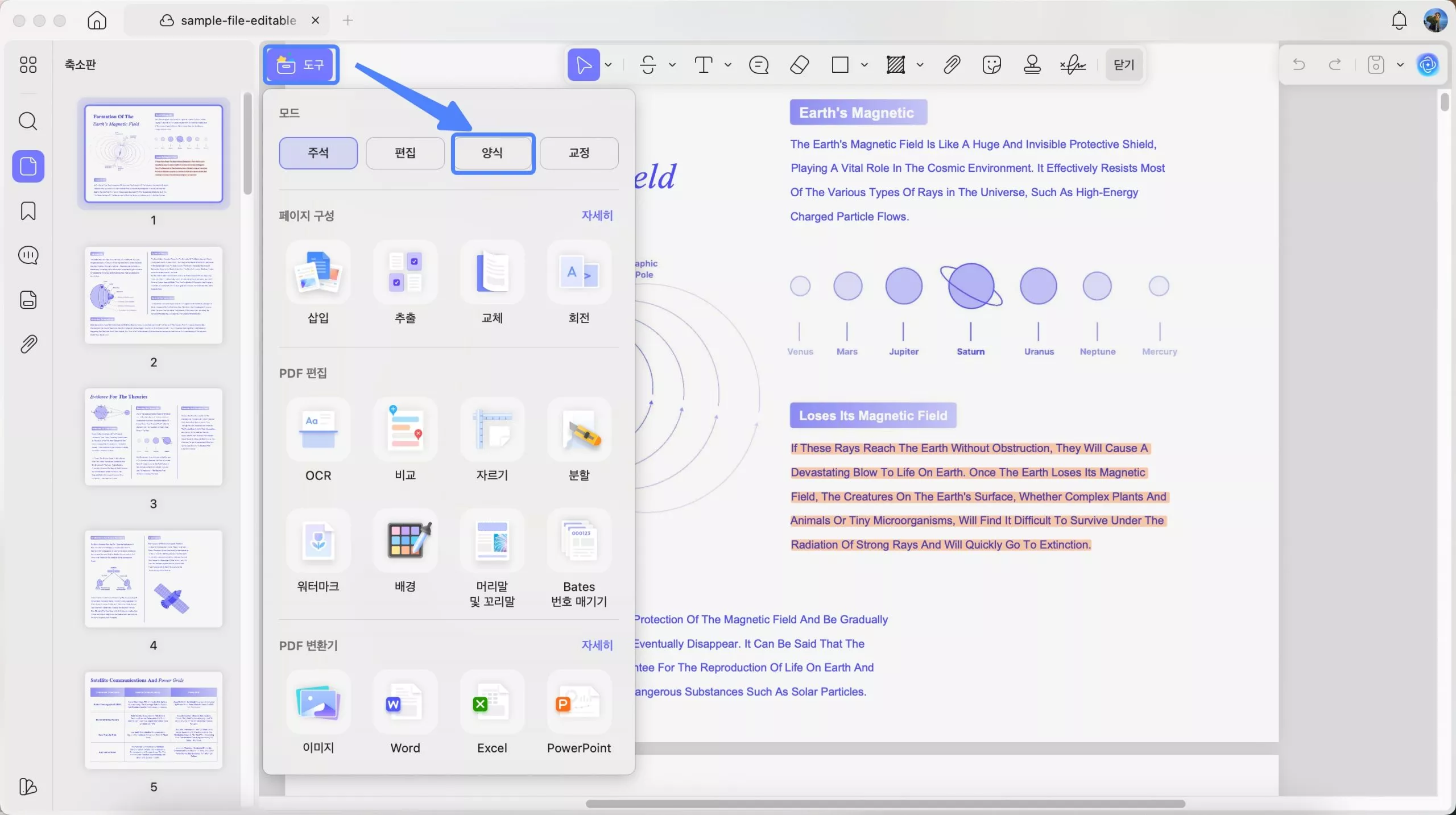Open the user profile avatar

[x=1436, y=20]
